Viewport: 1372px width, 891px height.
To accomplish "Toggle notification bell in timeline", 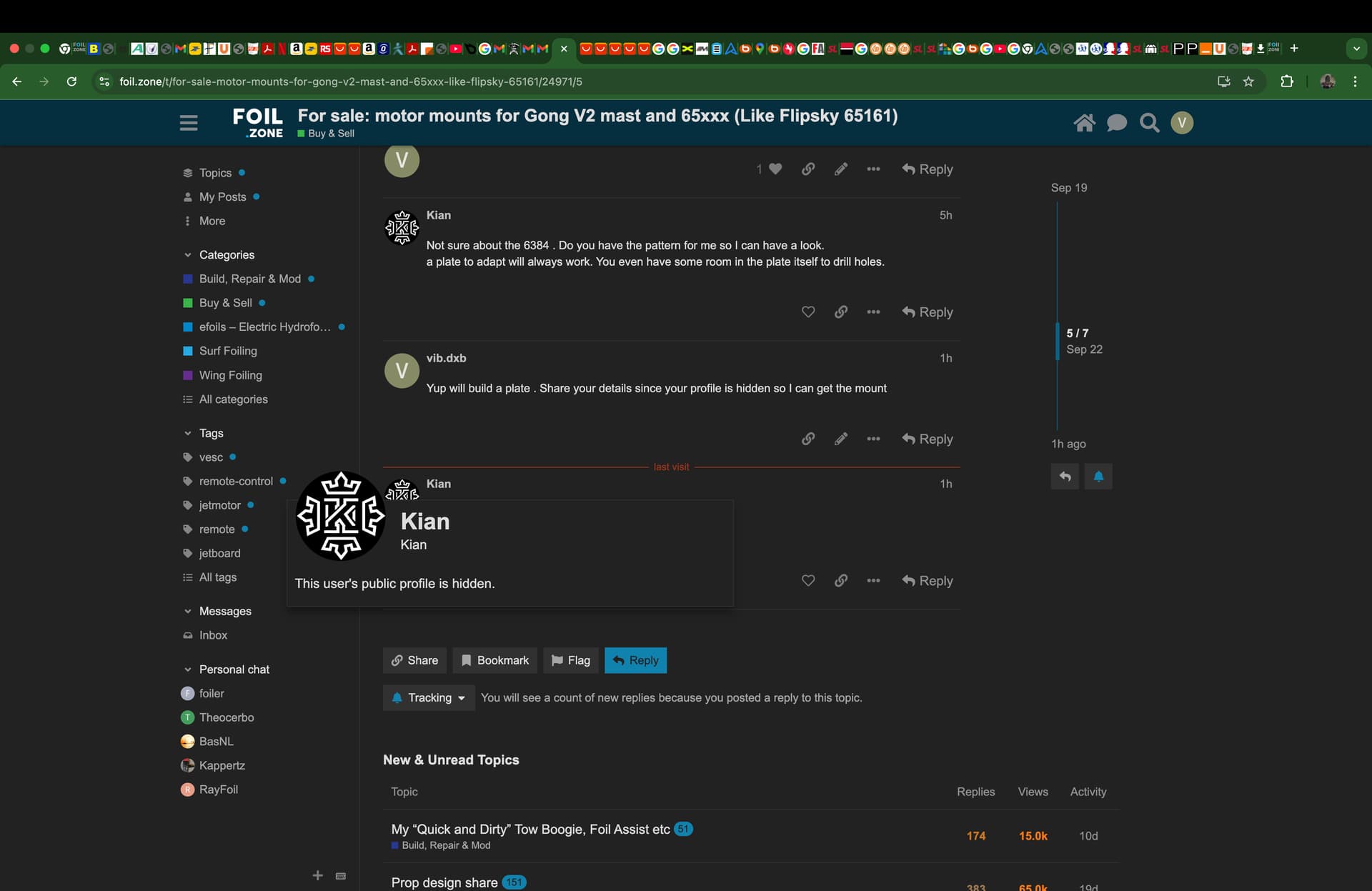I will pos(1098,477).
